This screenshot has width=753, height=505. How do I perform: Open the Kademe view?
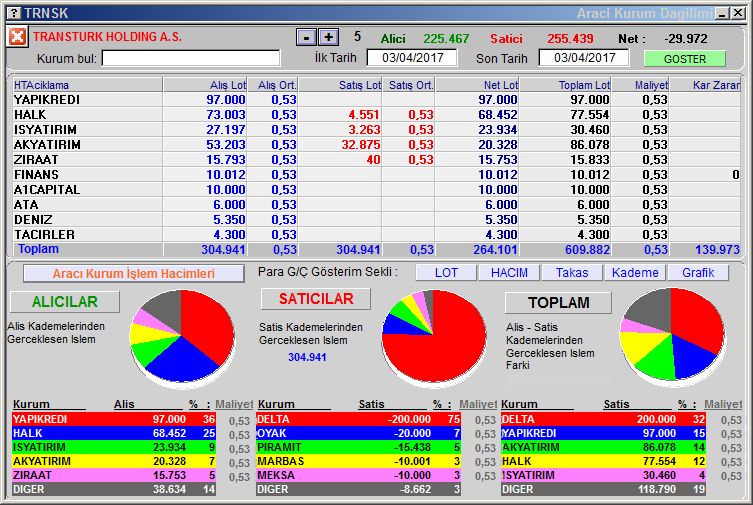[x=635, y=273]
